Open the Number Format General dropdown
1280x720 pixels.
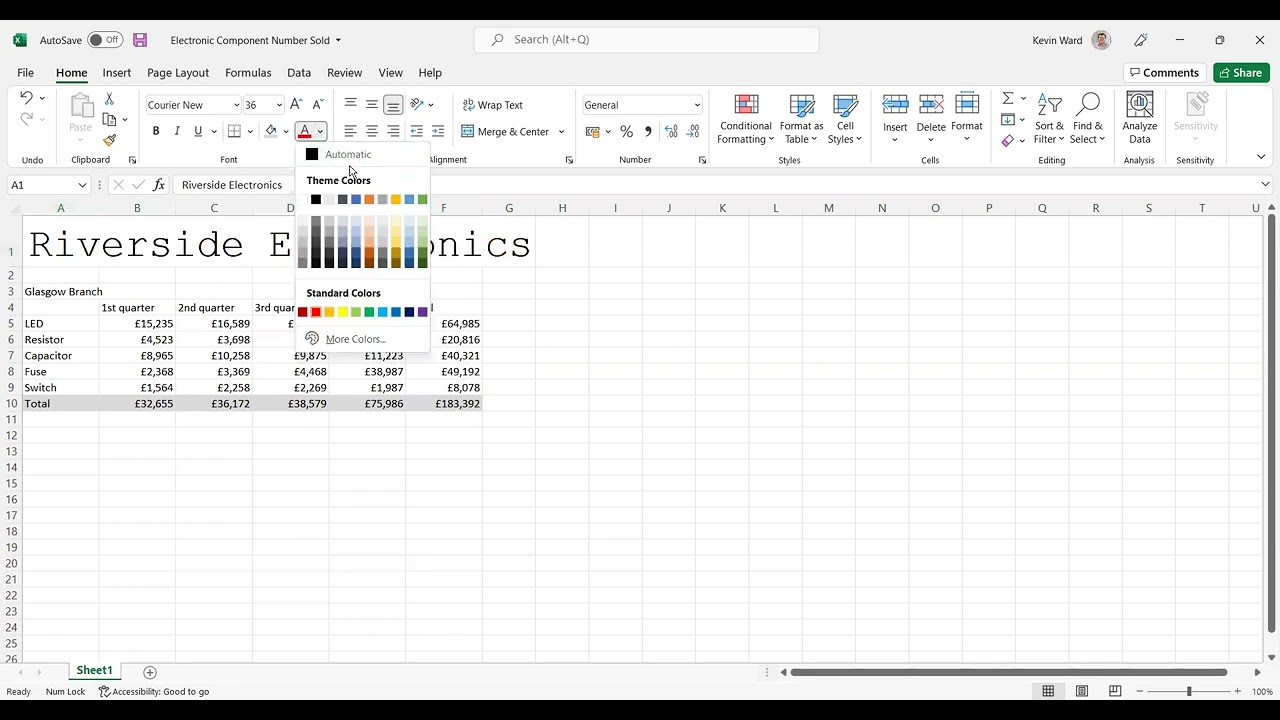tap(697, 105)
